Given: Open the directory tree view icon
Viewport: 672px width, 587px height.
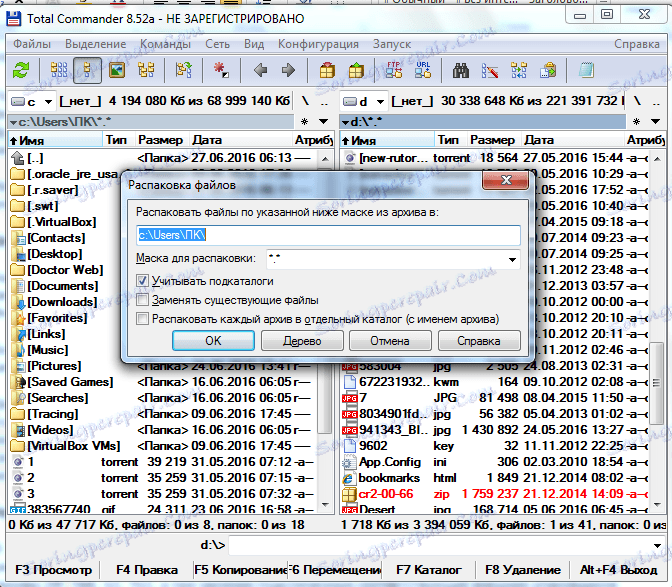Looking at the screenshot, I should click(x=146, y=70).
